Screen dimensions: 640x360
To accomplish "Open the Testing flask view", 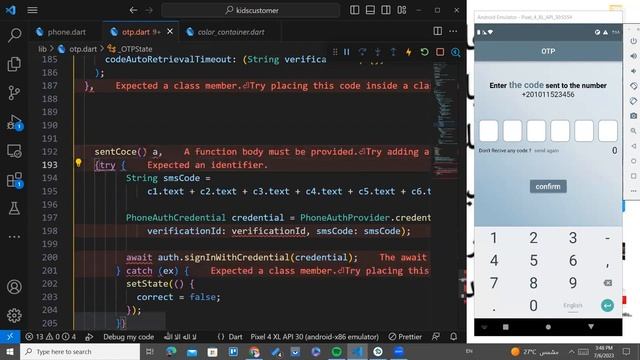I will pyautogui.click(x=14, y=209).
